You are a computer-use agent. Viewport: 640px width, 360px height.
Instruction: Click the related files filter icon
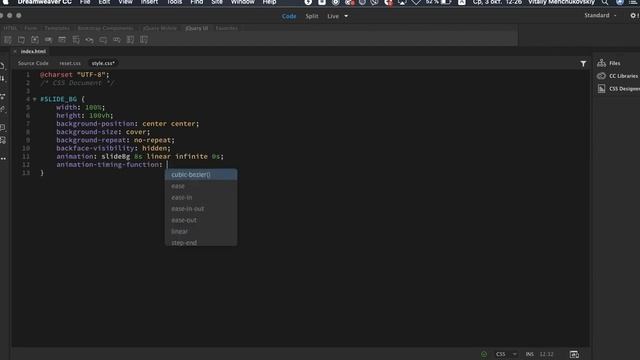coord(583,64)
